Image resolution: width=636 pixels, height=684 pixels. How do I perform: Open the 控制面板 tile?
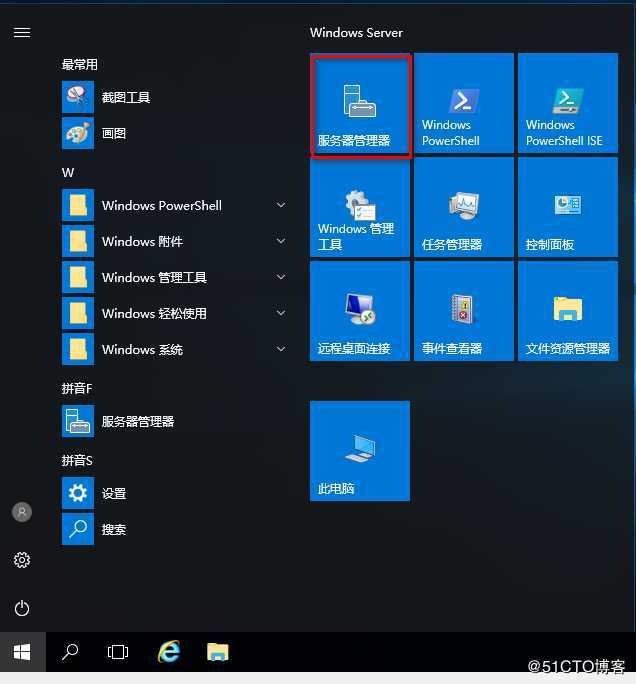[x=568, y=207]
